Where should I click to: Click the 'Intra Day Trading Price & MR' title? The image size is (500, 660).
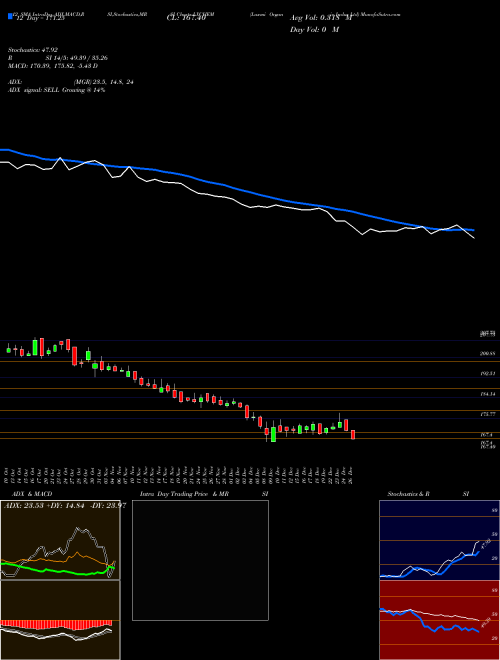click(184, 494)
